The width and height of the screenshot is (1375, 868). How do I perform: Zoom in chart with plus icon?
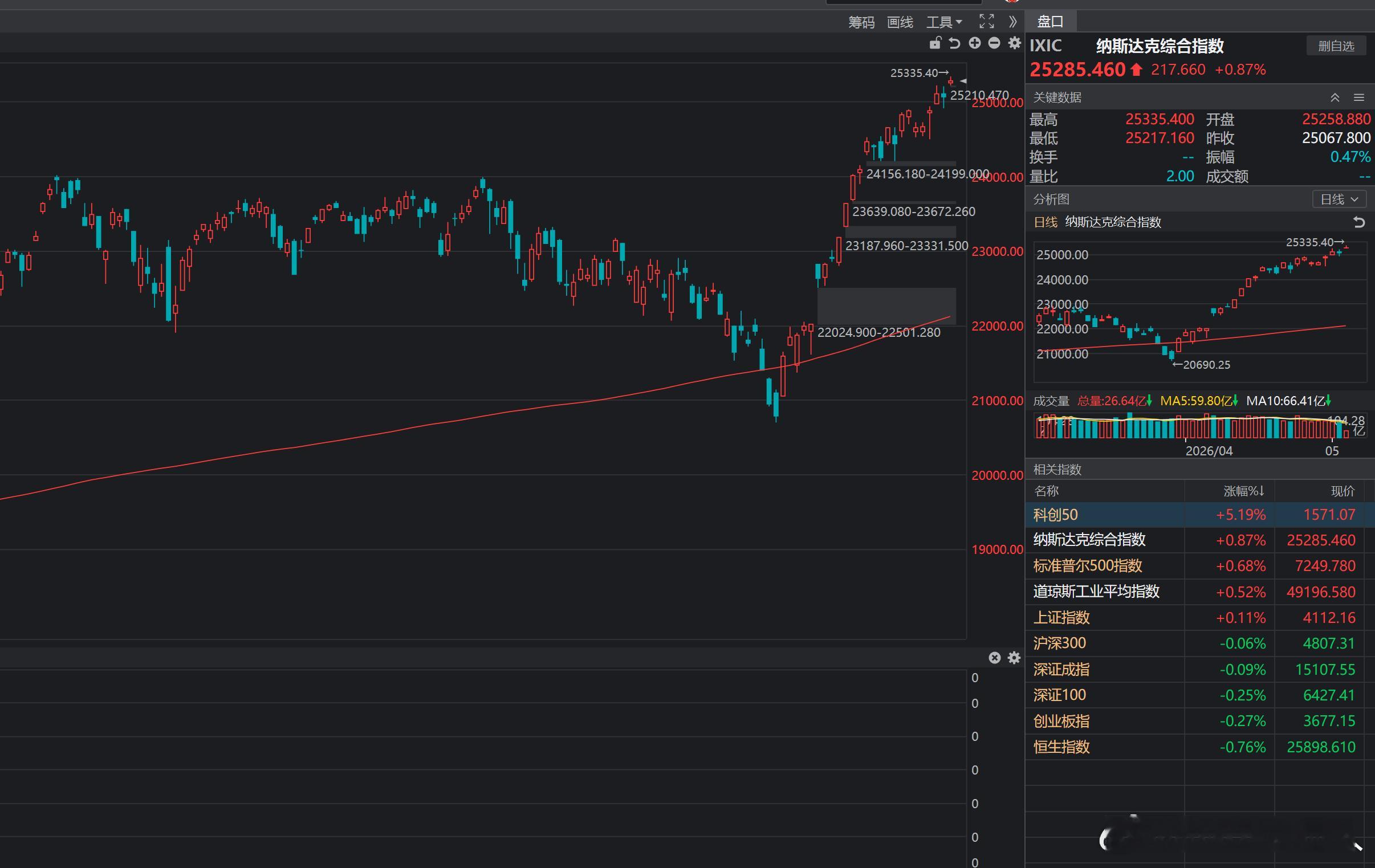pos(975,43)
